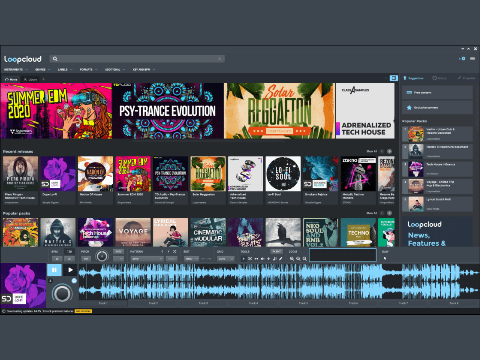The height and width of the screenshot is (360, 480).
Task: Select the pencil tool in Tools
Action: (x=281, y=259)
